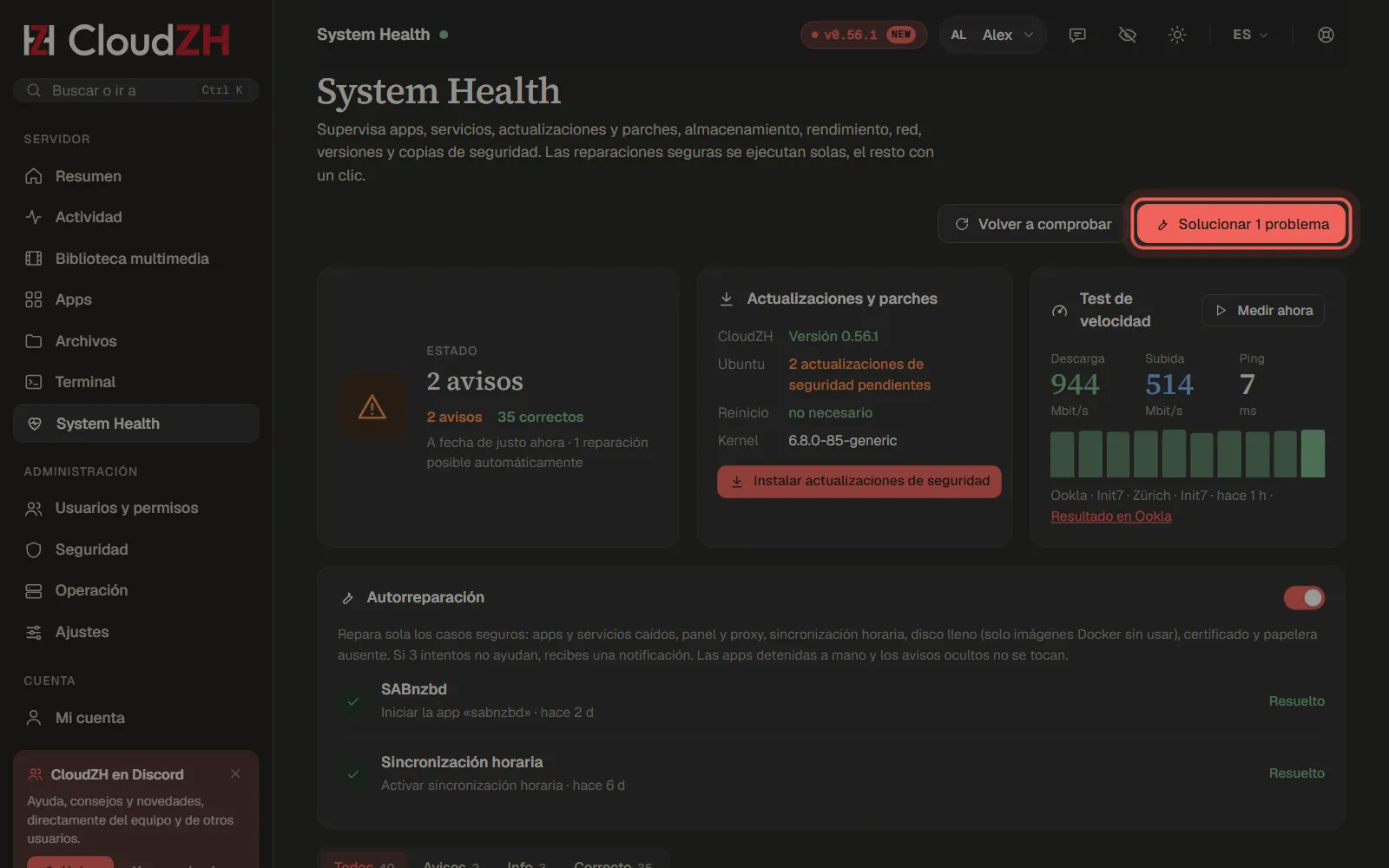1389x868 pixels.
Task: Turn off the Autorreparación switch
Action: [1304, 597]
